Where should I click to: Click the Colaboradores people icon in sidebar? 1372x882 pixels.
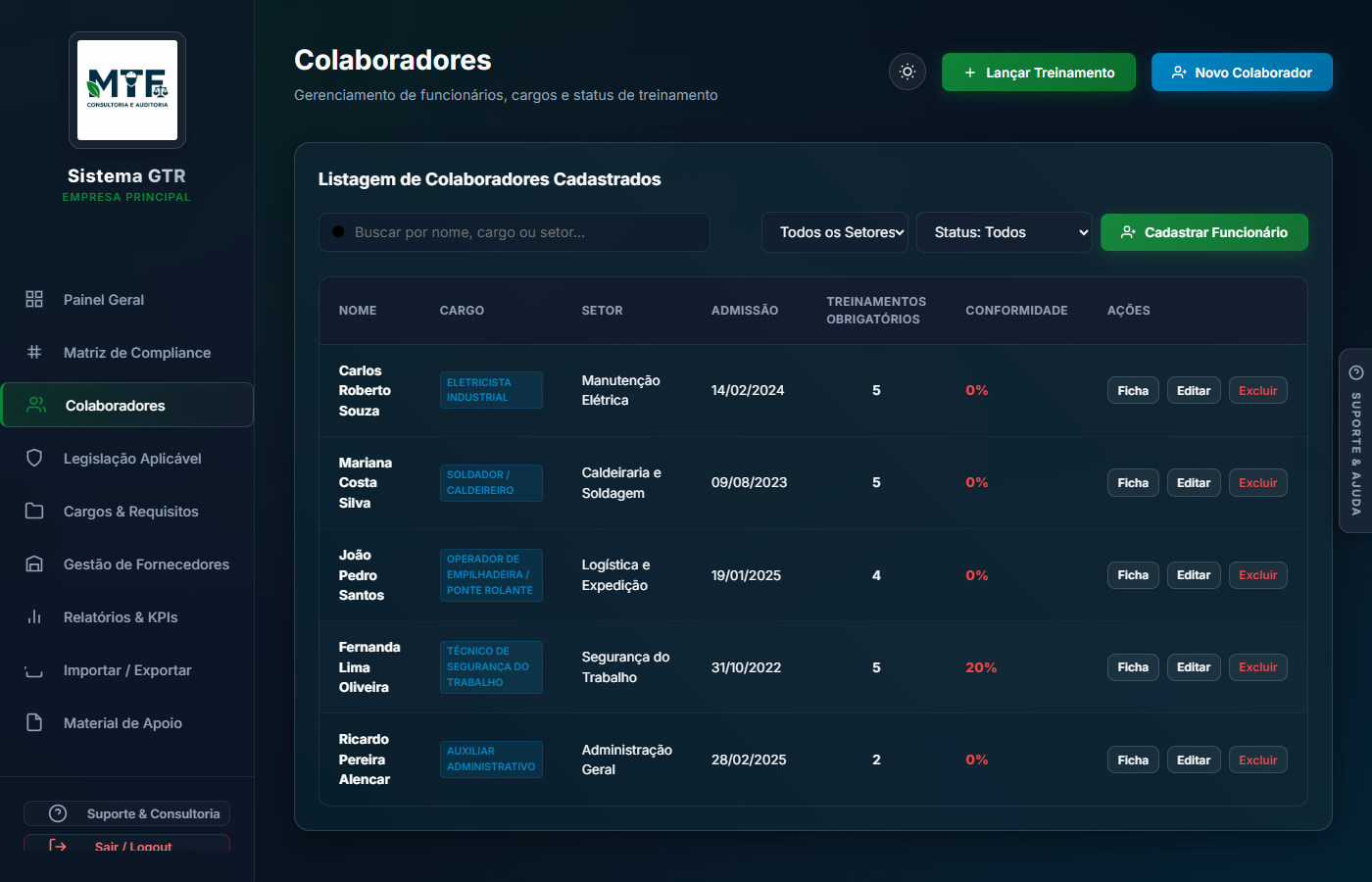pyautogui.click(x=36, y=405)
